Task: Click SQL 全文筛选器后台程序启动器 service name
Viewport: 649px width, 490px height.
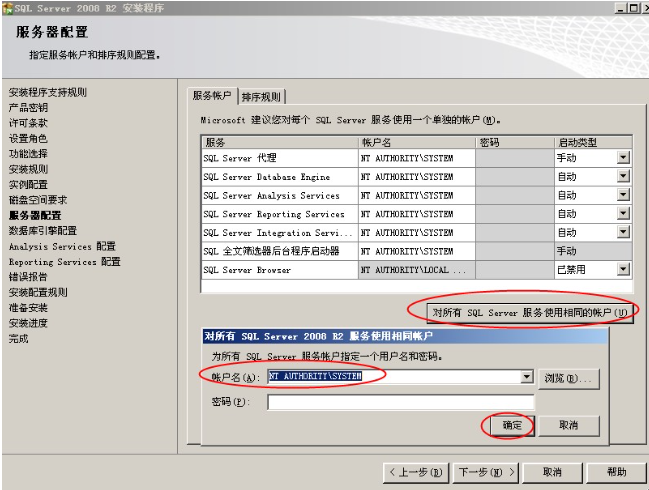Action: click(x=271, y=251)
